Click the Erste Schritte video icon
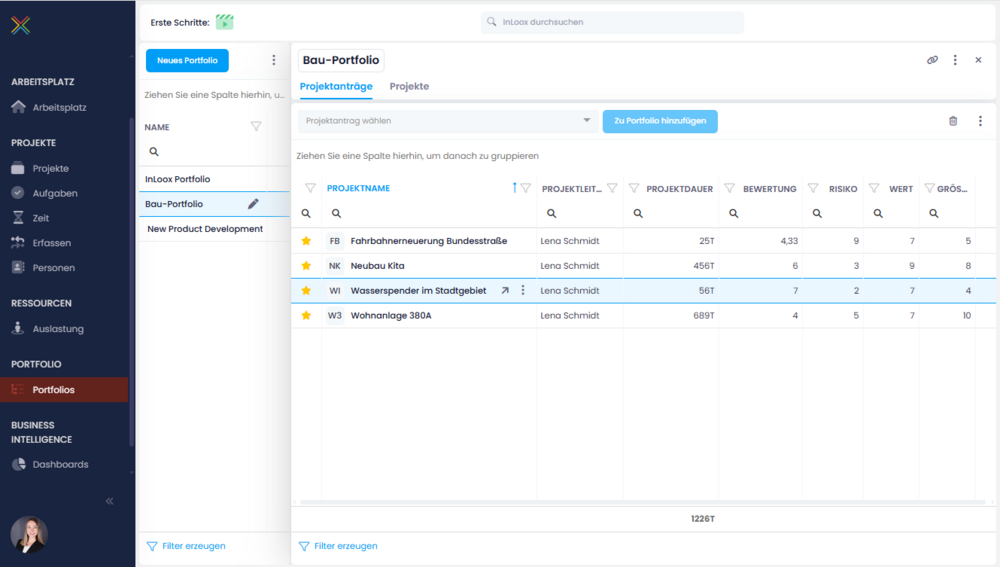 (x=224, y=22)
